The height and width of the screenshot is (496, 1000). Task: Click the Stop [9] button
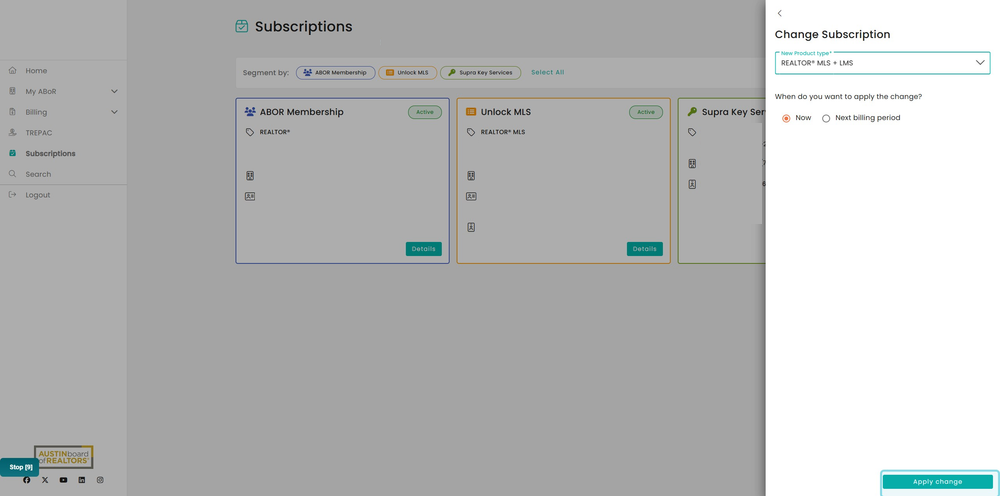coord(20,467)
